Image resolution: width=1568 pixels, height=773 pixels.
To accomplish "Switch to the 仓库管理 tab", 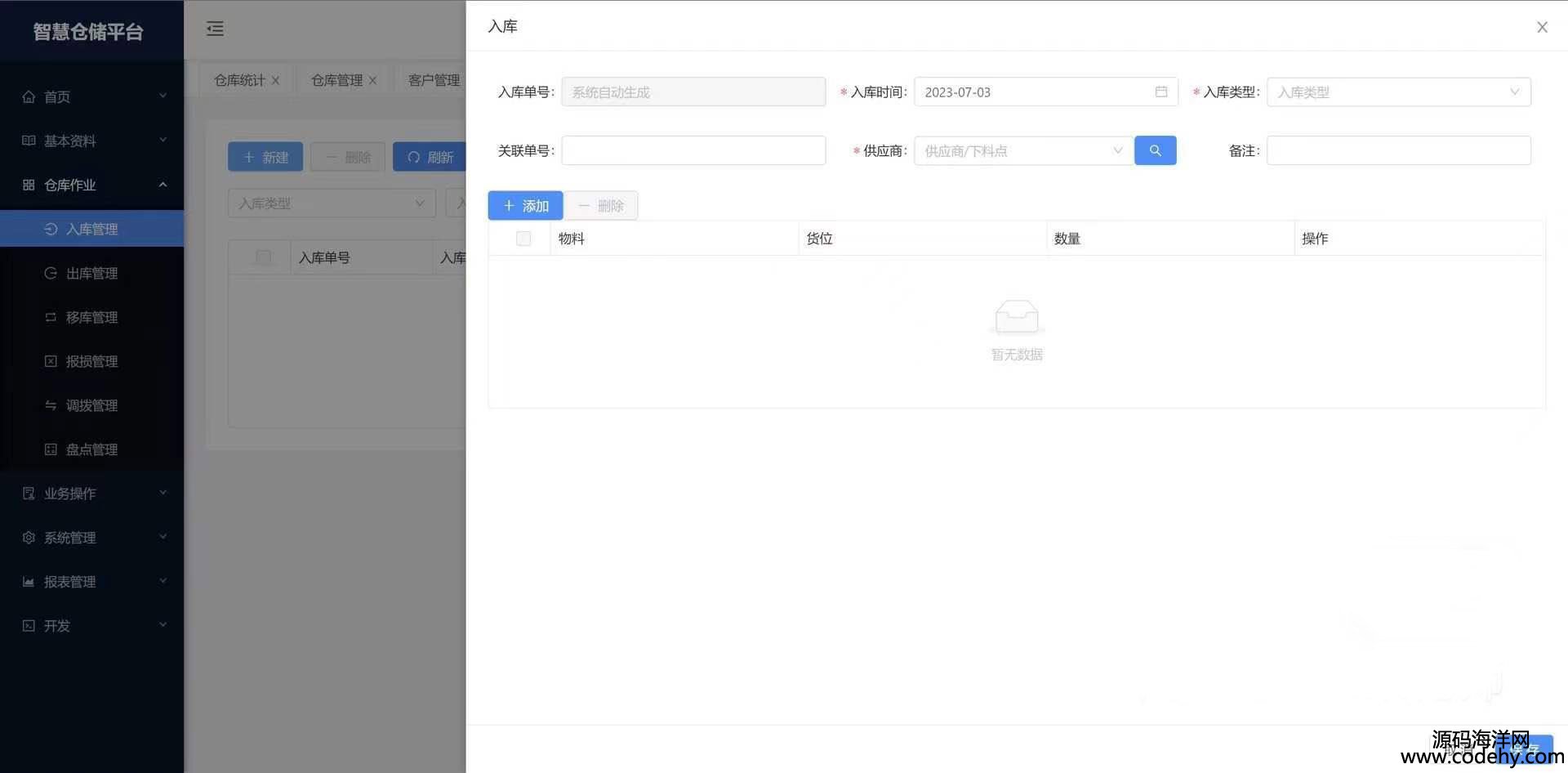I will pyautogui.click(x=336, y=80).
